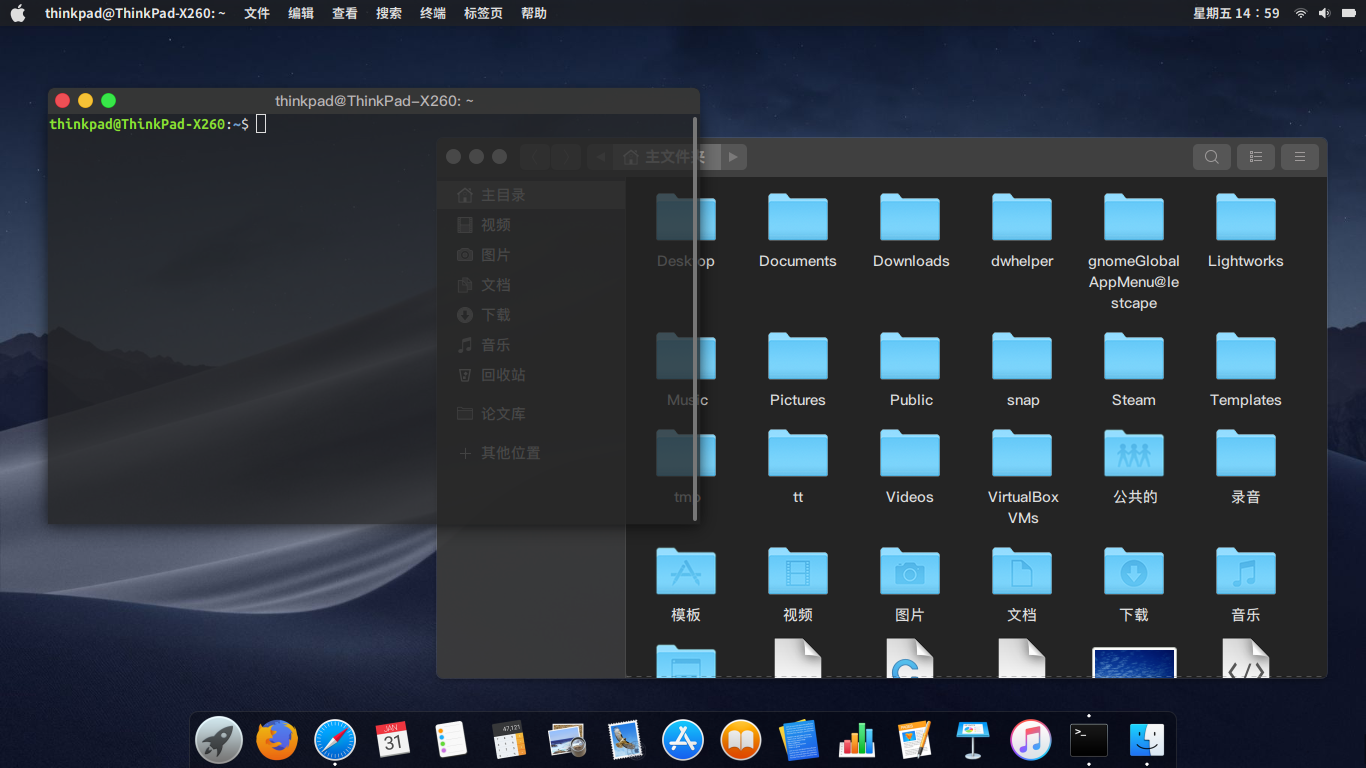The height and width of the screenshot is (768, 1366).
Task: Click the breadcrumb forward arrow after 主文件夹
Action: pos(733,157)
